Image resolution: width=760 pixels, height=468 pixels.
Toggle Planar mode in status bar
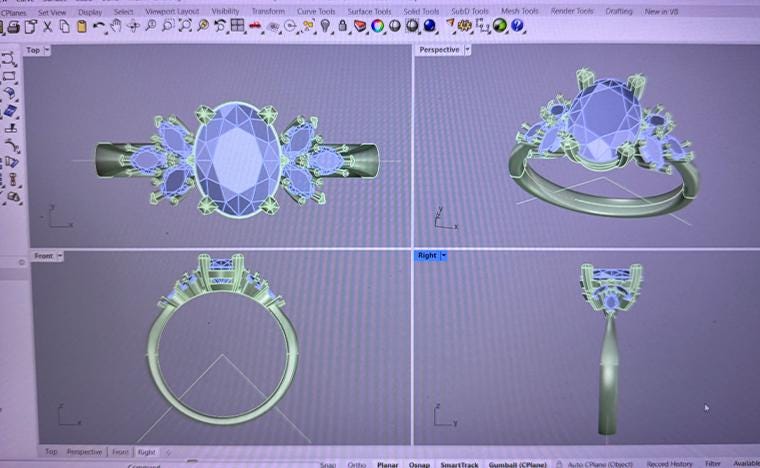(x=388, y=464)
